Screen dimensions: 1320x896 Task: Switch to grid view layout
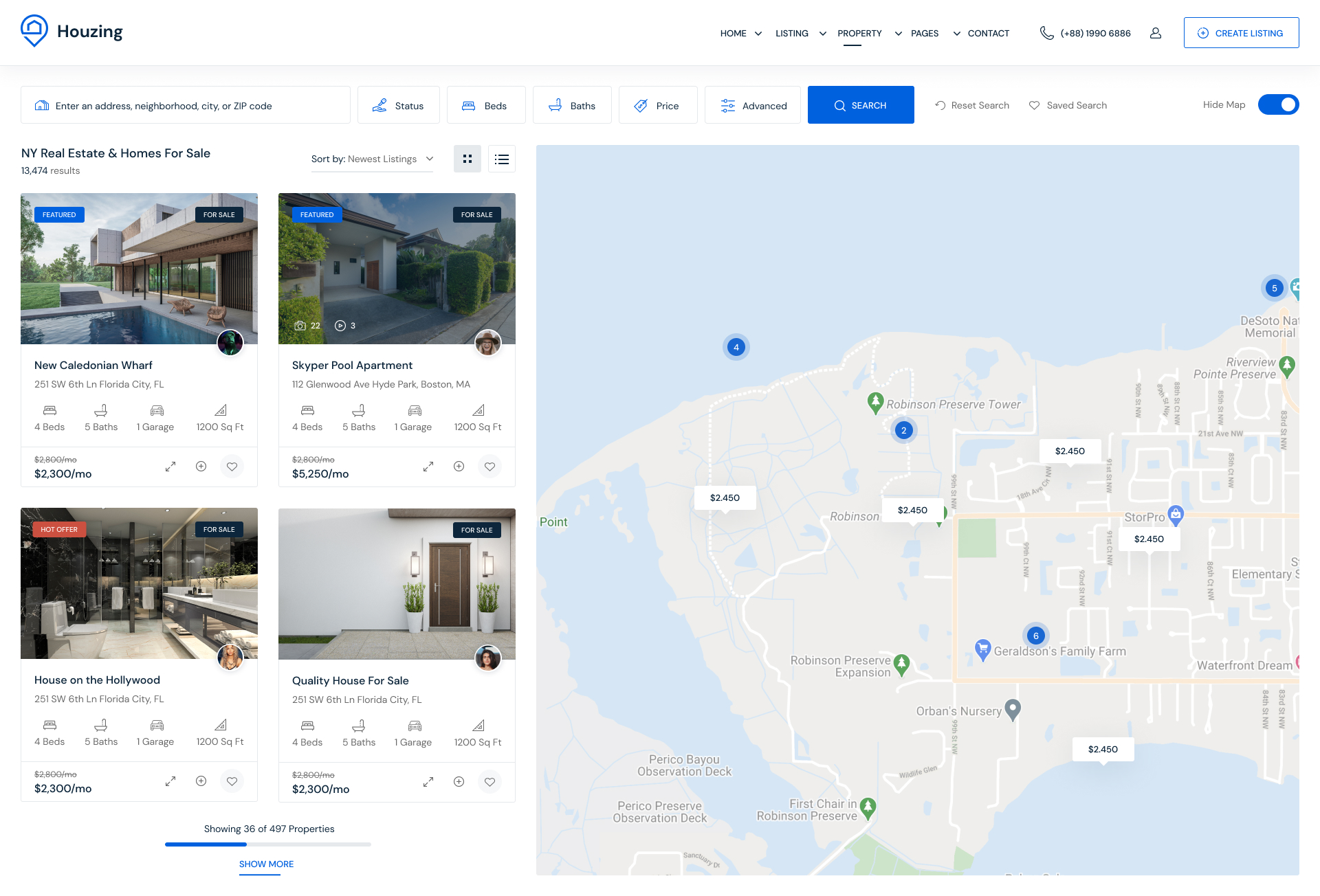click(x=467, y=159)
